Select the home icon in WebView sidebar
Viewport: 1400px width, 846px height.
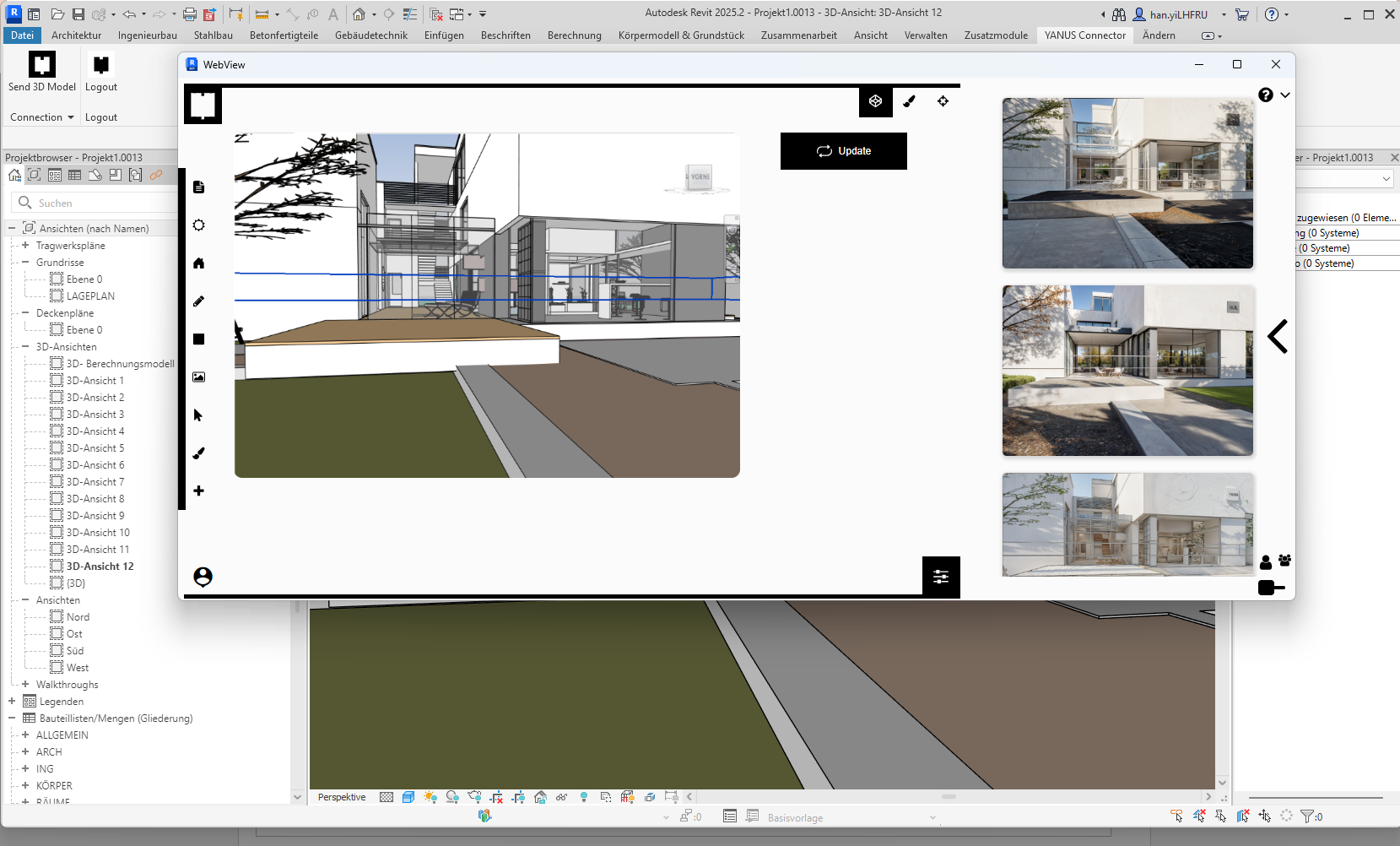(199, 263)
